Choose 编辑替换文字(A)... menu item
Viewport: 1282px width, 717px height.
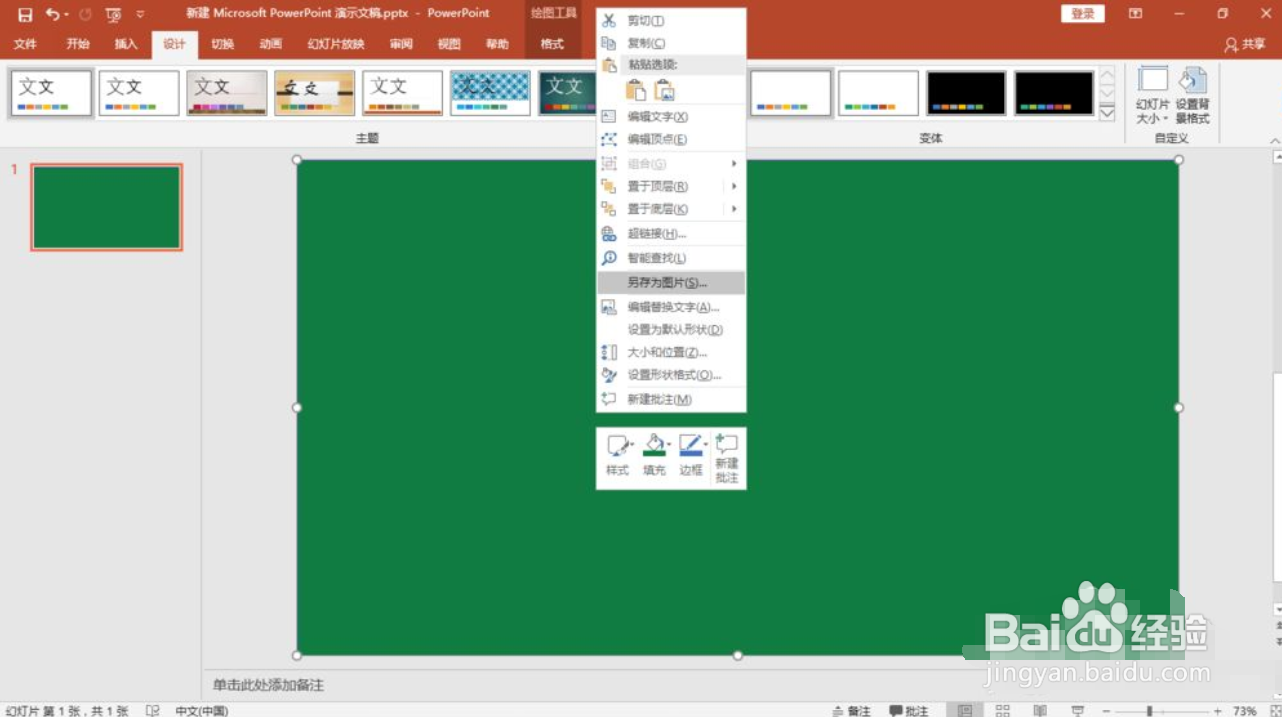[671, 307]
